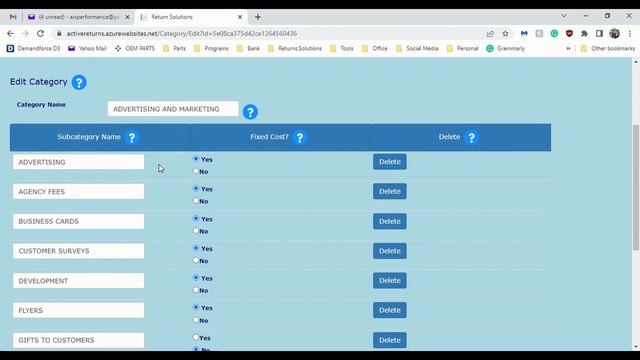Select No for ADVERTISING fixed cost
The height and width of the screenshot is (360, 640).
[x=196, y=171]
